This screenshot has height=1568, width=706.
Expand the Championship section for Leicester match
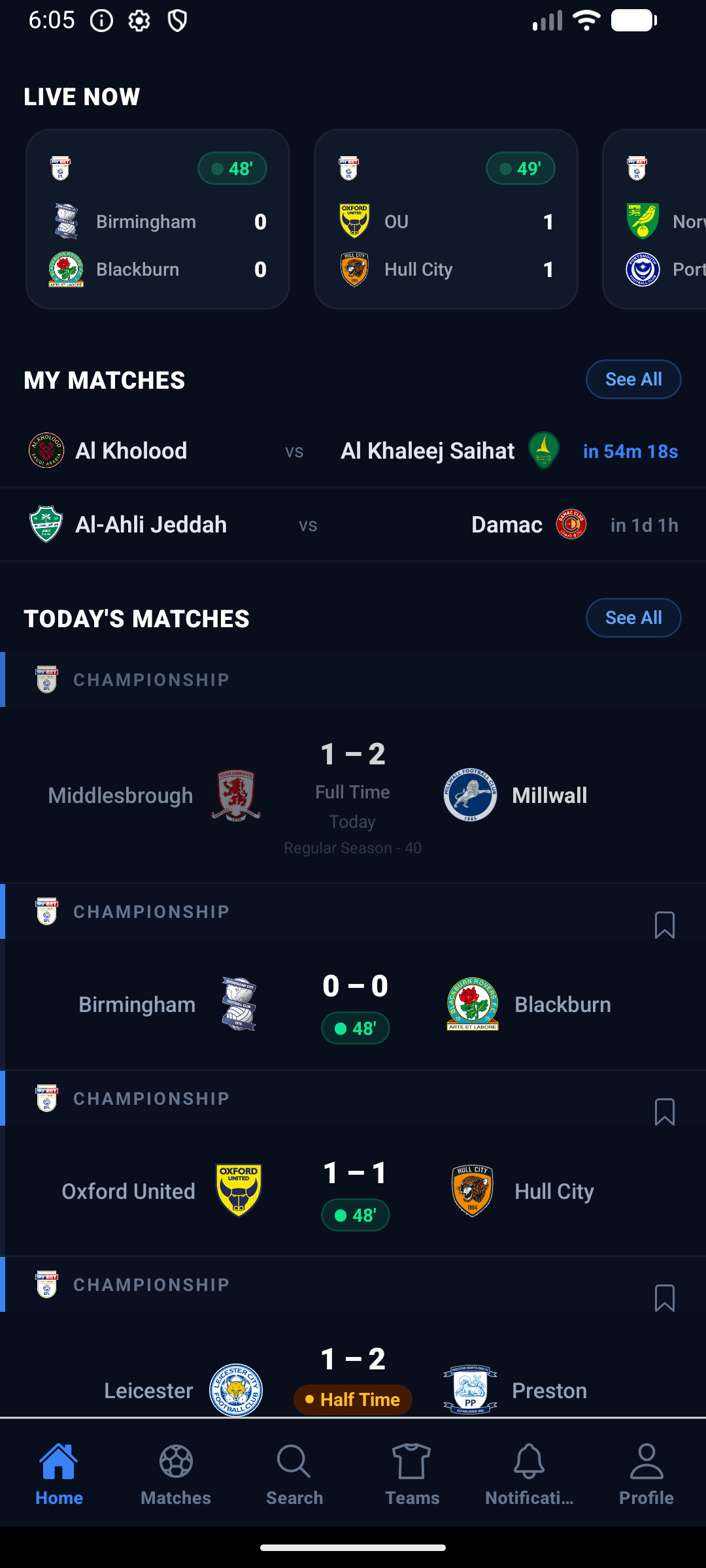pos(150,1284)
